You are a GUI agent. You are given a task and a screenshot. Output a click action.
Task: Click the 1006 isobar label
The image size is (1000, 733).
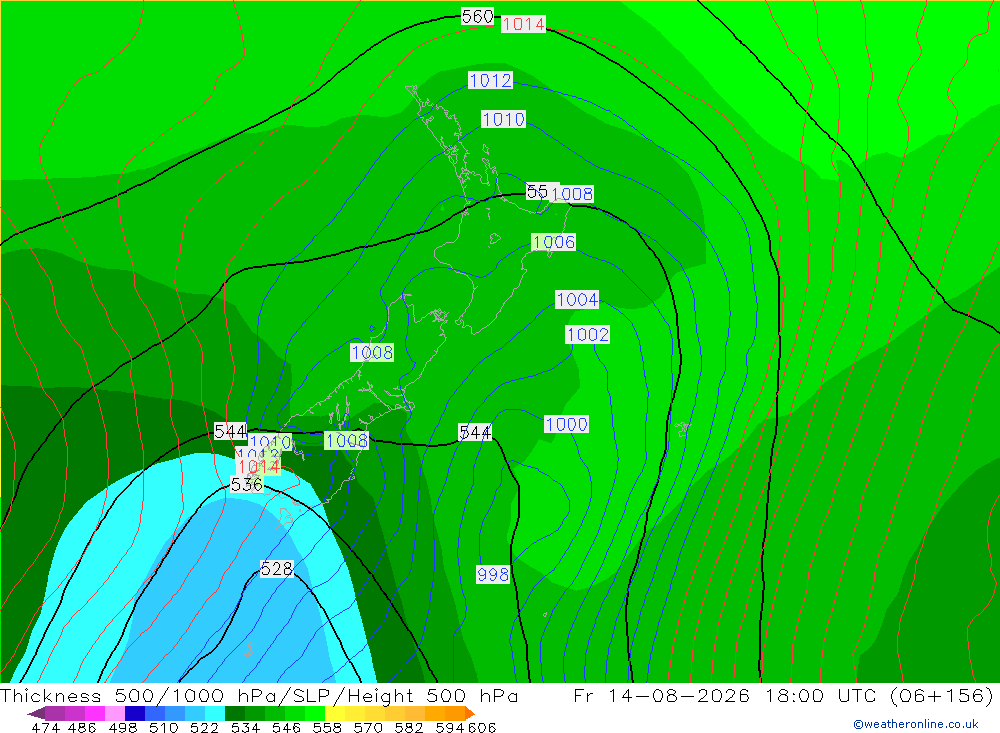554,242
